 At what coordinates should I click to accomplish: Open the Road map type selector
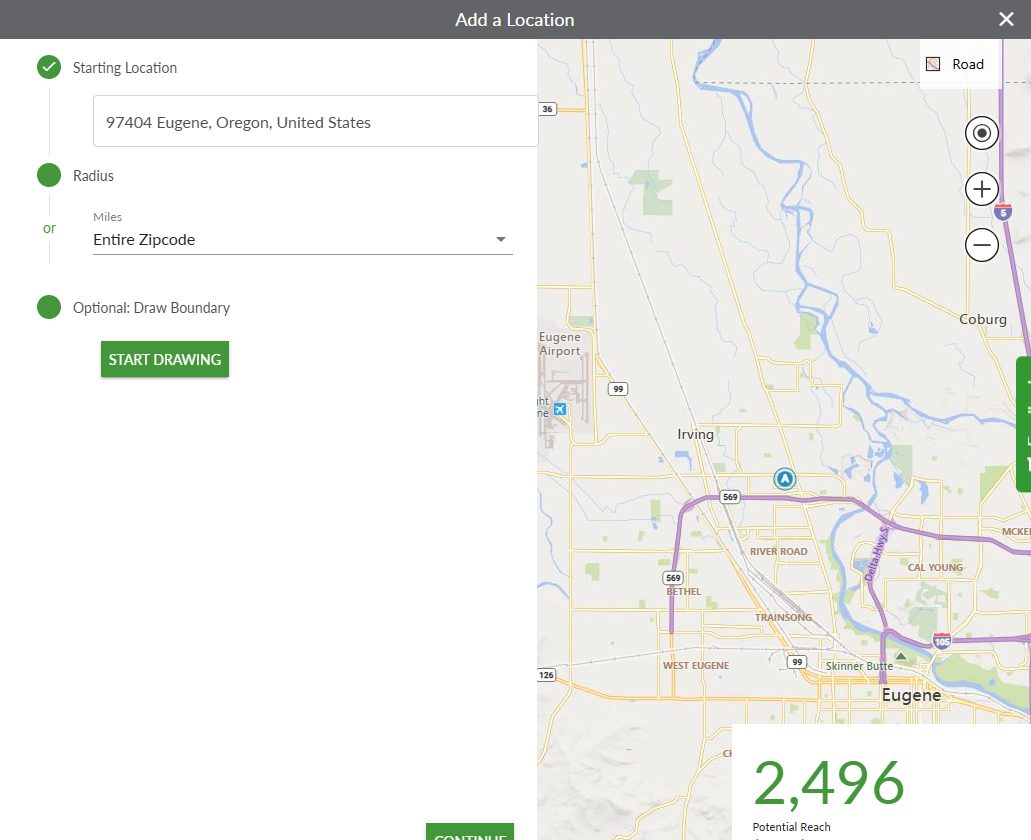coord(959,64)
